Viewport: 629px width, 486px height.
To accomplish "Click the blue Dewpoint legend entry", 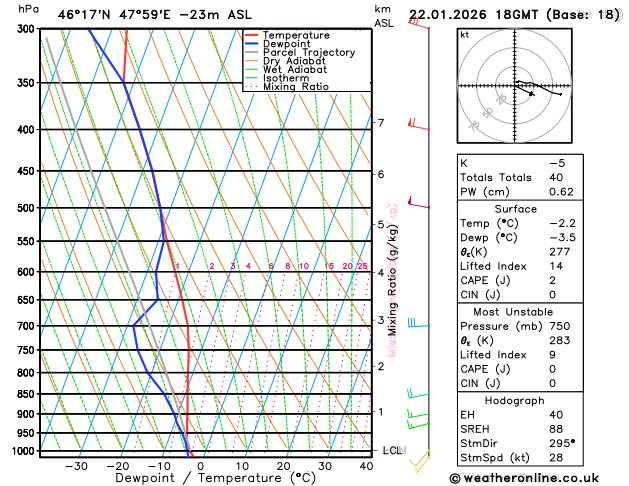I will pyautogui.click(x=278, y=44).
